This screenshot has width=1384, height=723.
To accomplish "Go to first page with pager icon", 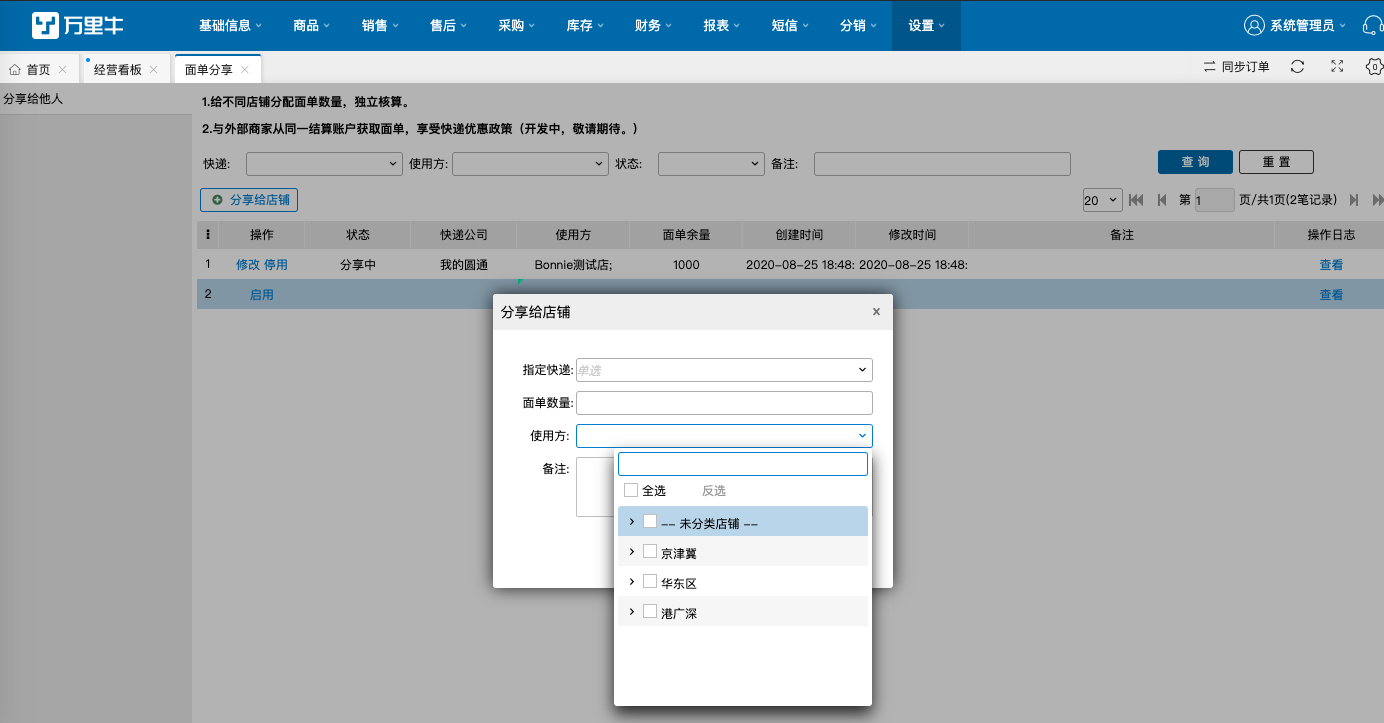I will [x=1136, y=200].
